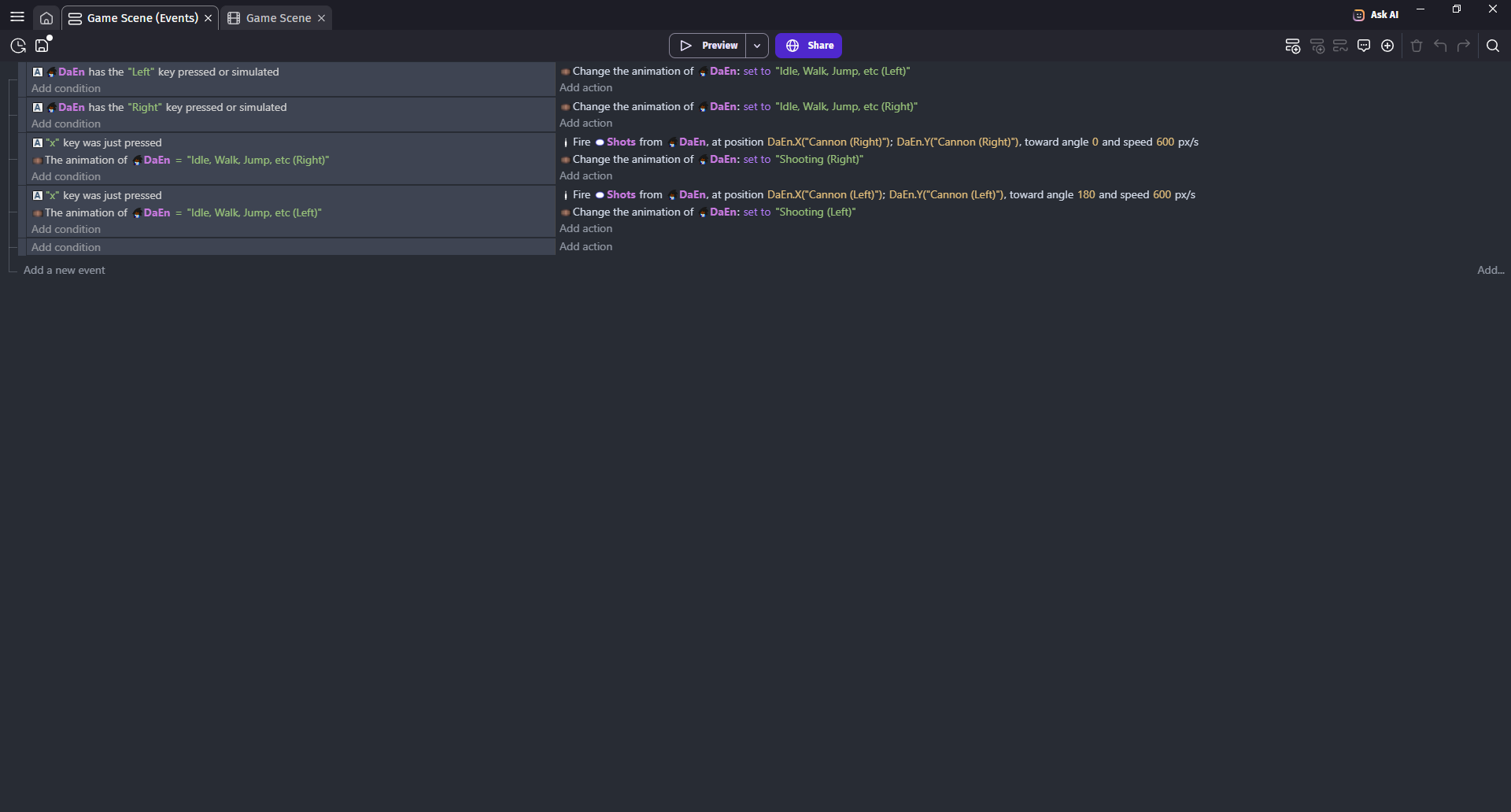Switch to the Game Scene tab
The height and width of the screenshot is (812, 1511).
pyautogui.click(x=278, y=18)
